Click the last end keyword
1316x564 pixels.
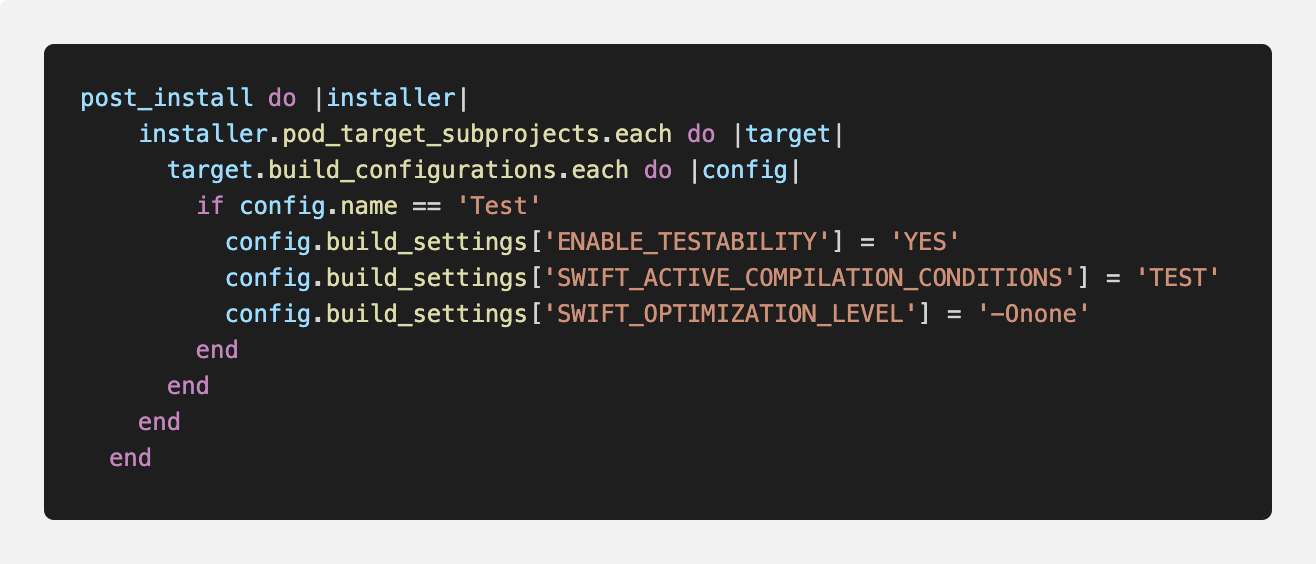(130, 458)
